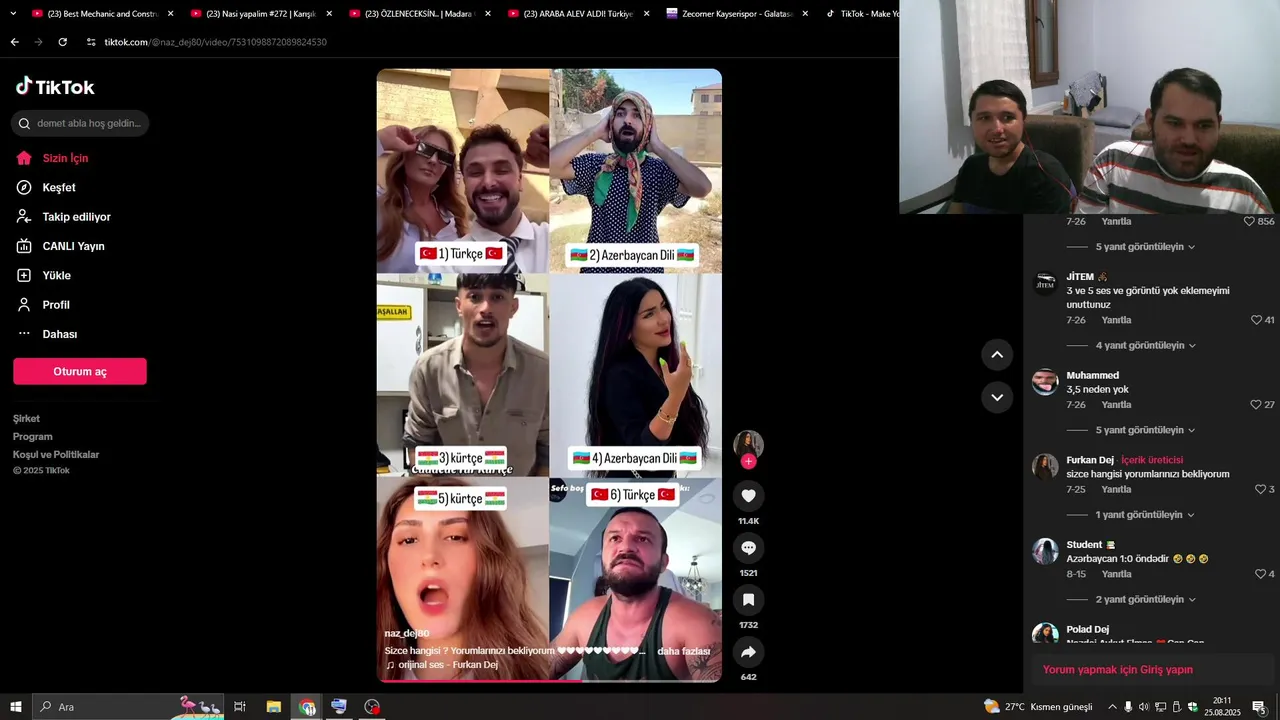Open Muhammed's profile name
Viewport: 1280px width, 720px height.
pyautogui.click(x=1092, y=376)
